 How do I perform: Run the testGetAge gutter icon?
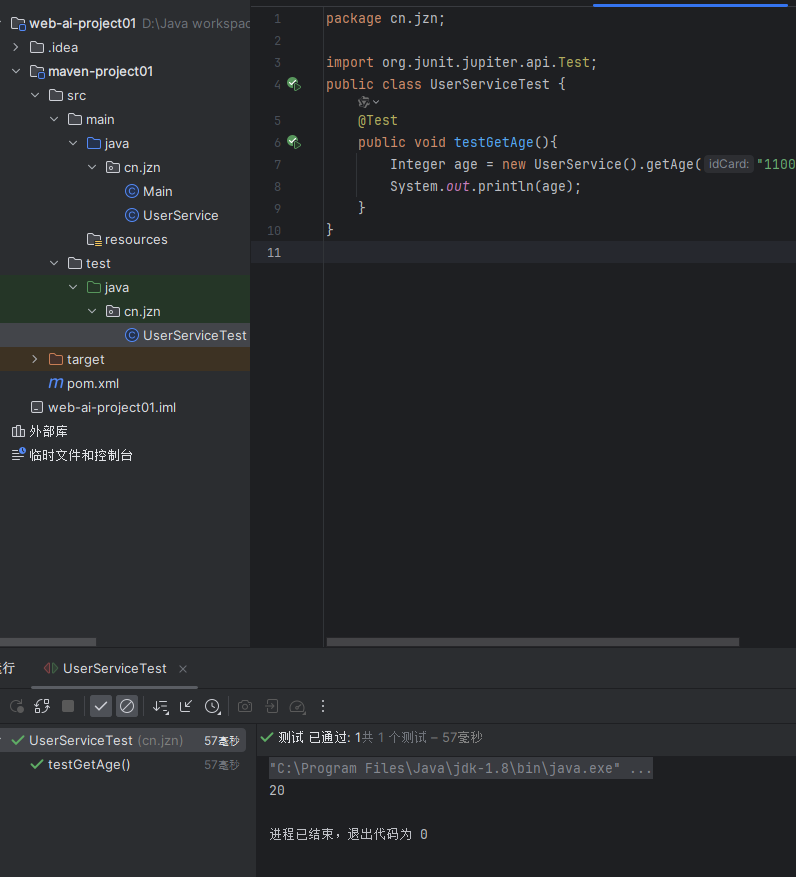click(294, 142)
